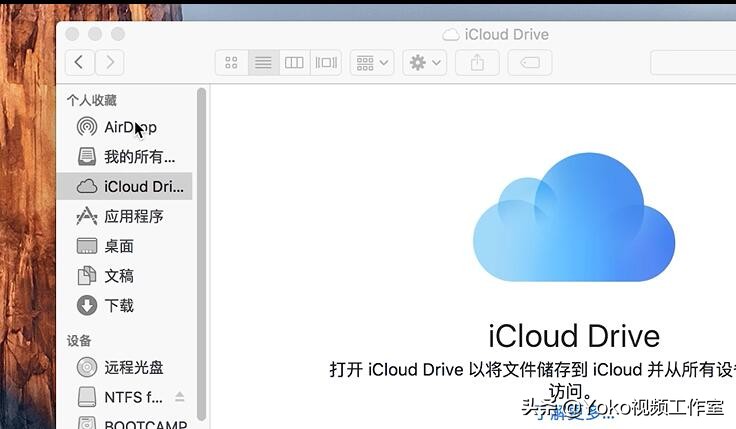Open 我的所有... in the sidebar
Viewport: 736px width, 429px height.
[x=124, y=156]
